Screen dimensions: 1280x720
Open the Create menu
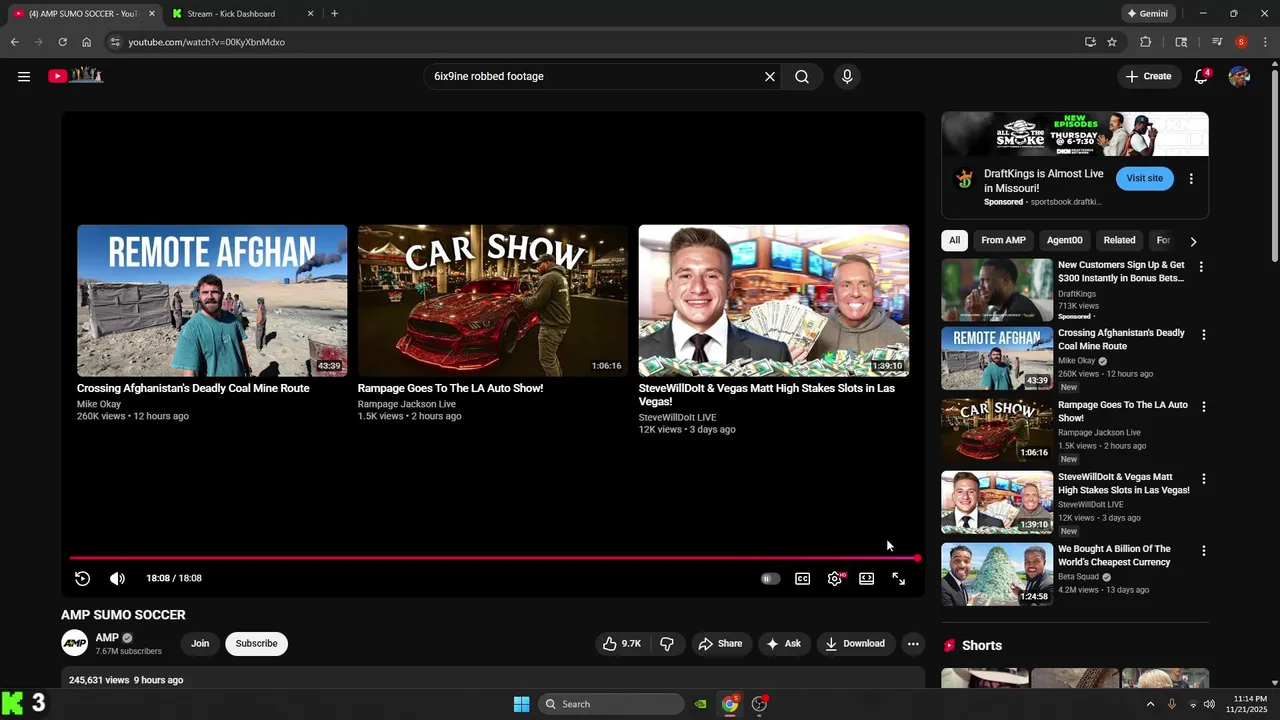pyautogui.click(x=1148, y=76)
